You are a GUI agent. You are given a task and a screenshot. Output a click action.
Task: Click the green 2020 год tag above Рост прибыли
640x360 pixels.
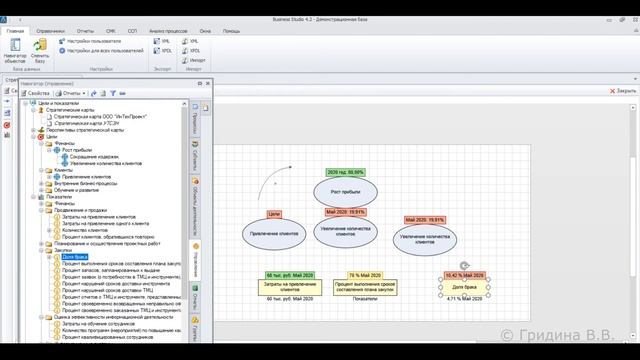(345, 172)
